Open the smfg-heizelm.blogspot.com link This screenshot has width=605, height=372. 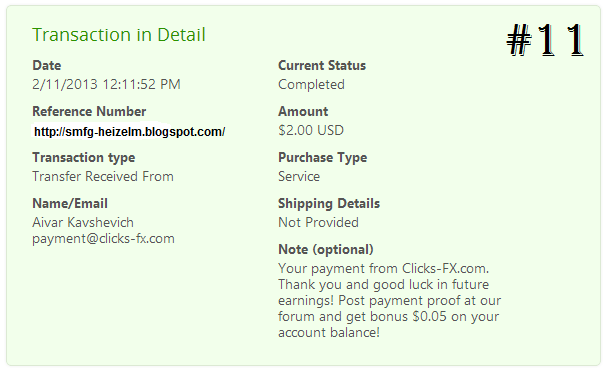(130, 132)
